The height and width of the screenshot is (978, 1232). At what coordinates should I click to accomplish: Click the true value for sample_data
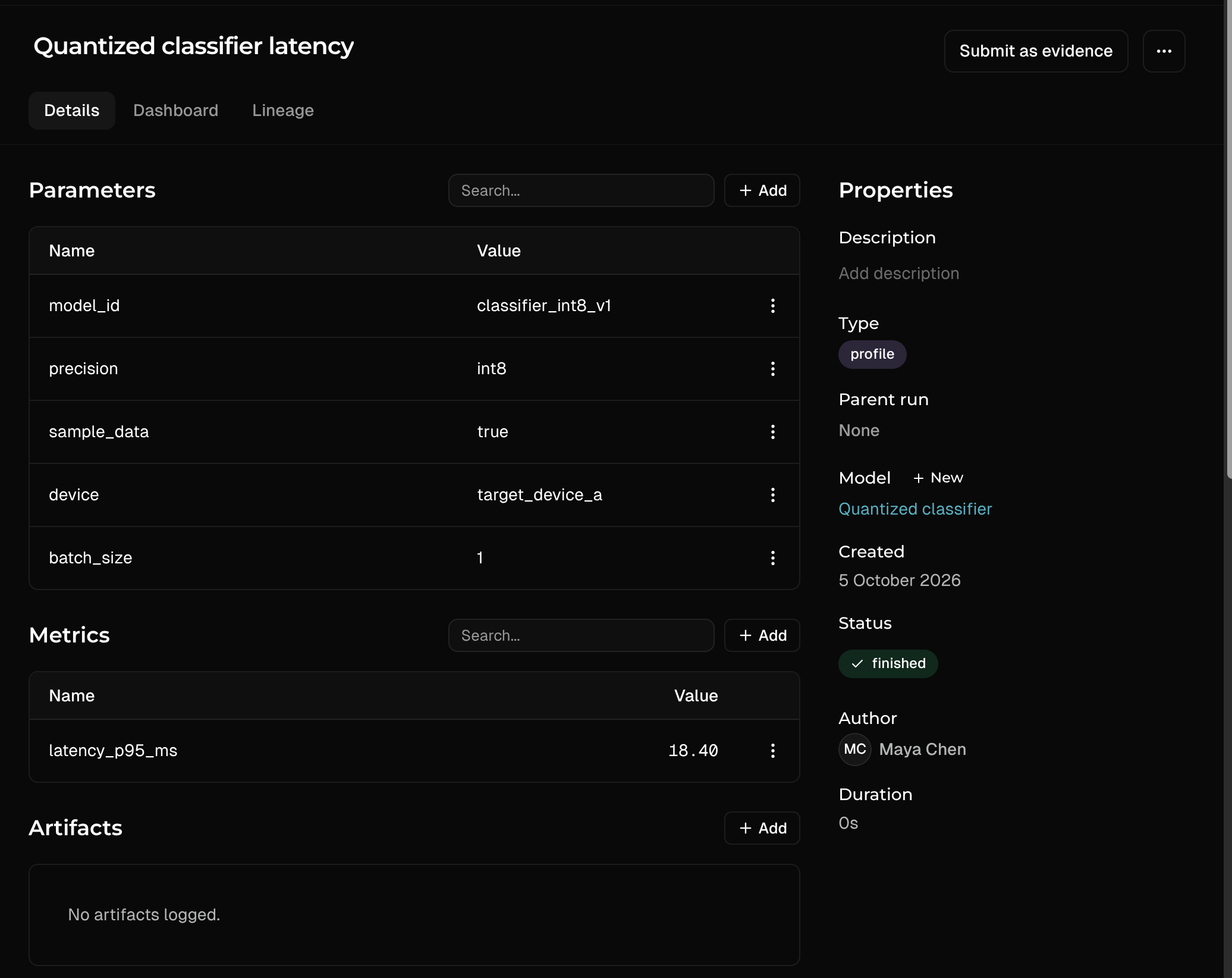click(492, 432)
